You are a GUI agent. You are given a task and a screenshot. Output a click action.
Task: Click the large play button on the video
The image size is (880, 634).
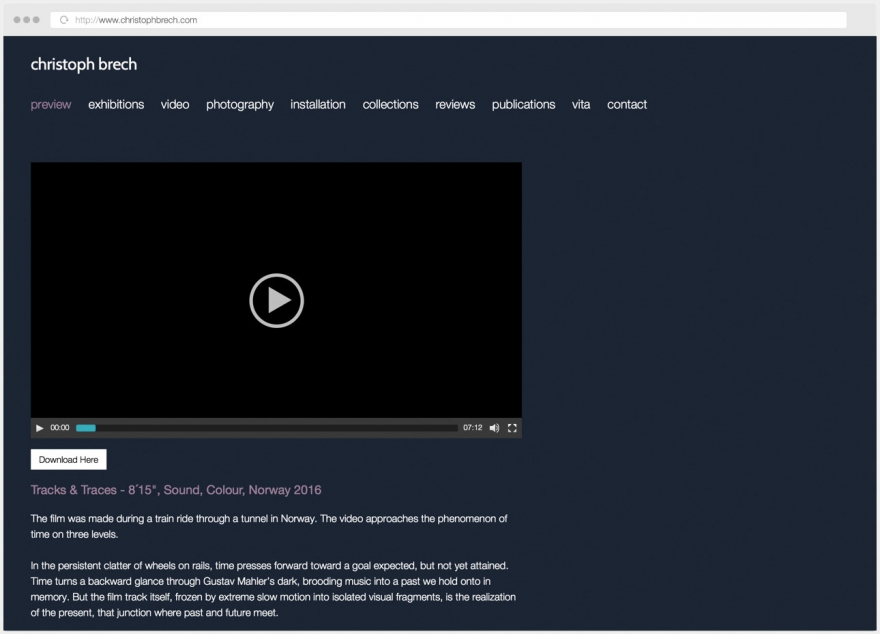click(x=276, y=301)
